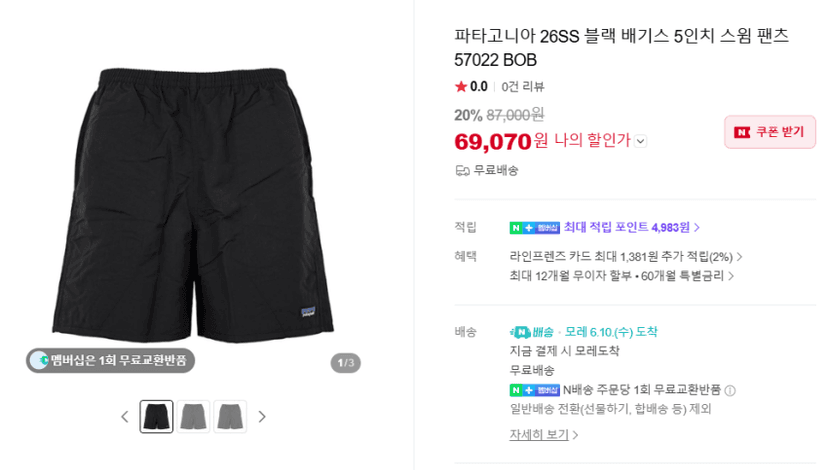Click the N배송 delivery logo icon

tap(520, 332)
